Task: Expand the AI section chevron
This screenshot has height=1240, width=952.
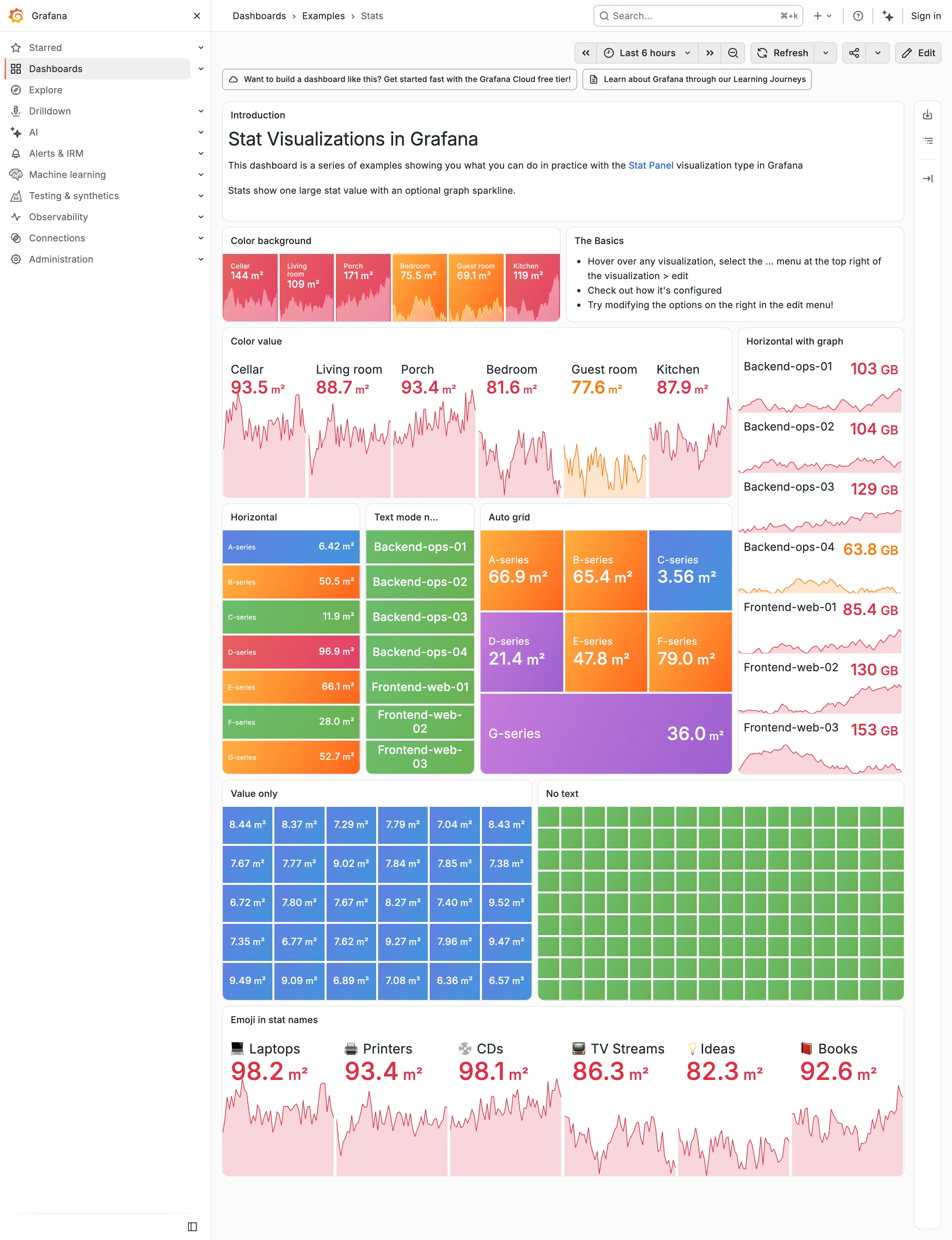Action: (x=201, y=132)
